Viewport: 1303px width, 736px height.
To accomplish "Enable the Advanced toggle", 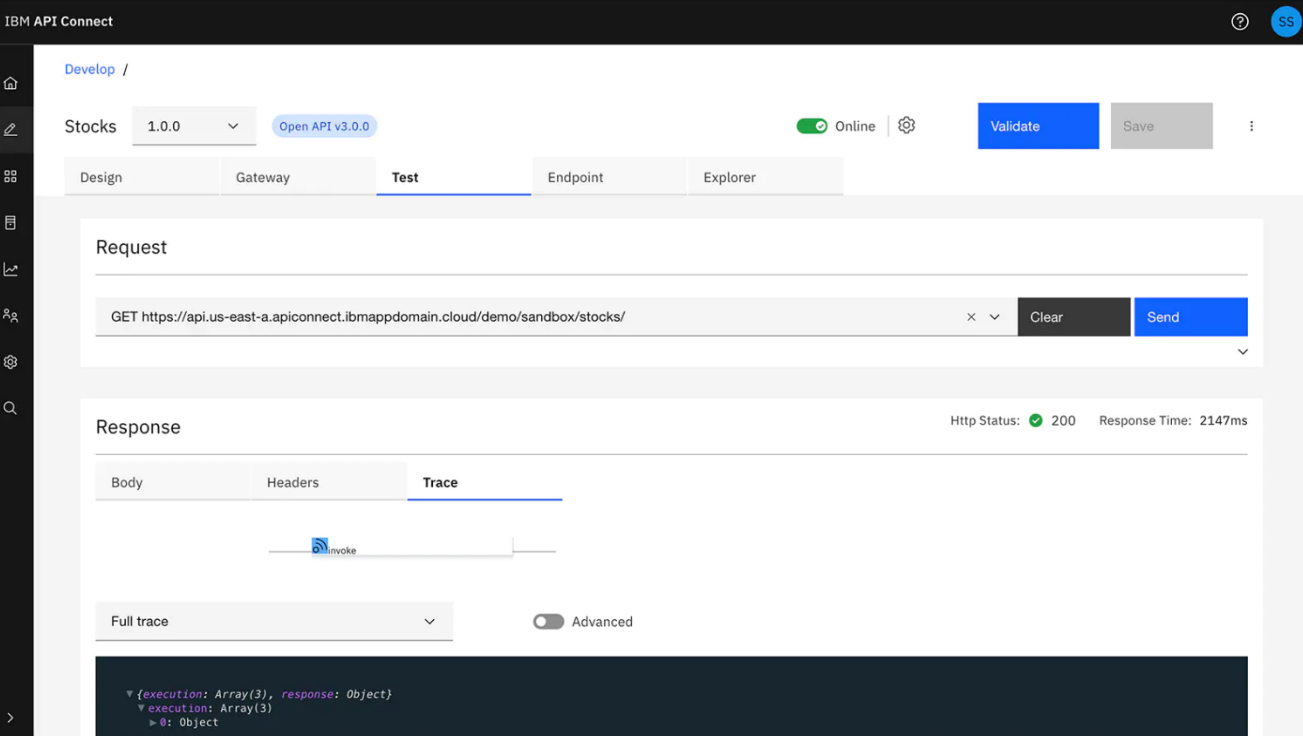I will tap(548, 622).
